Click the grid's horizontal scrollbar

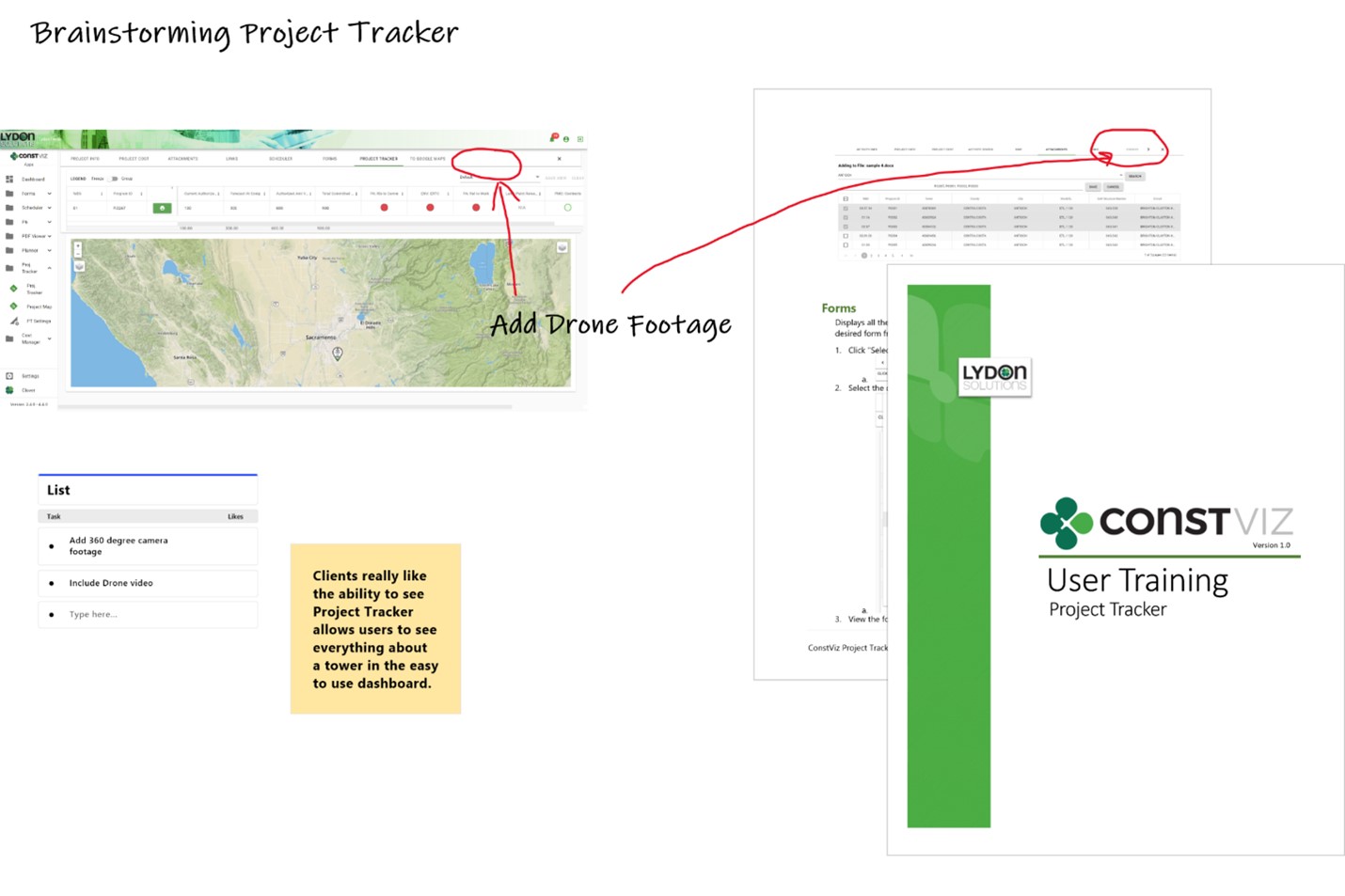pos(366,224)
